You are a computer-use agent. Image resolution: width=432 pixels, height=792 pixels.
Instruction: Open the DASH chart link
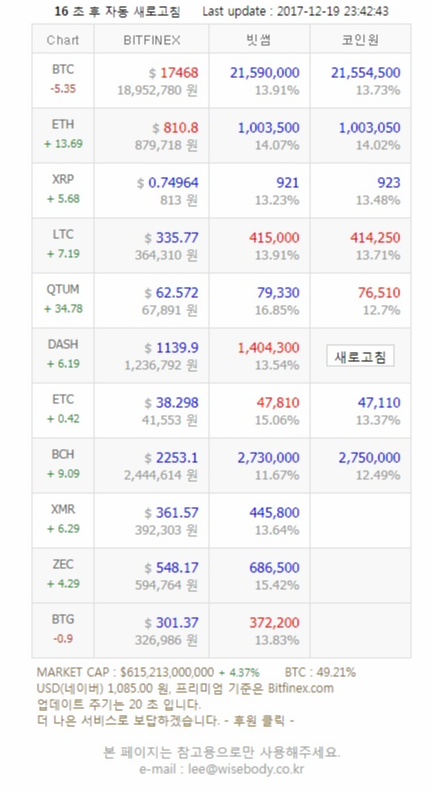pyautogui.click(x=63, y=344)
